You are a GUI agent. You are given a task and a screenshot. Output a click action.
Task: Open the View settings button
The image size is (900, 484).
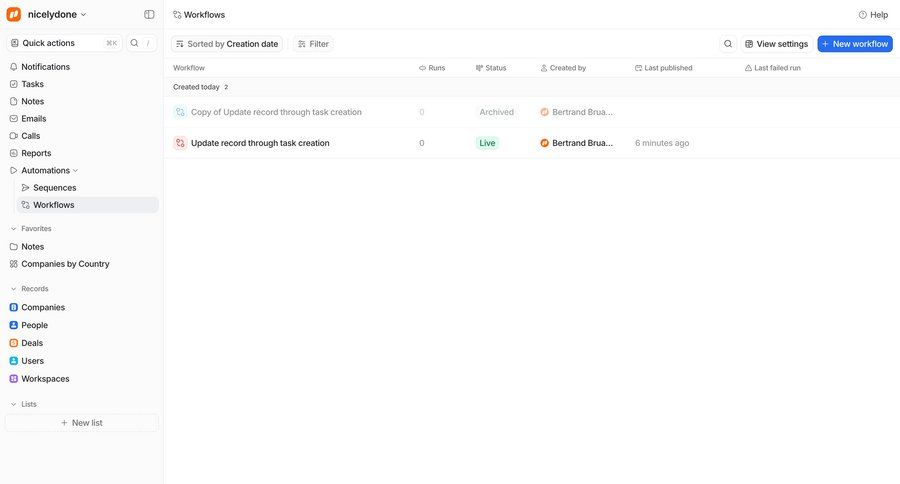point(776,44)
